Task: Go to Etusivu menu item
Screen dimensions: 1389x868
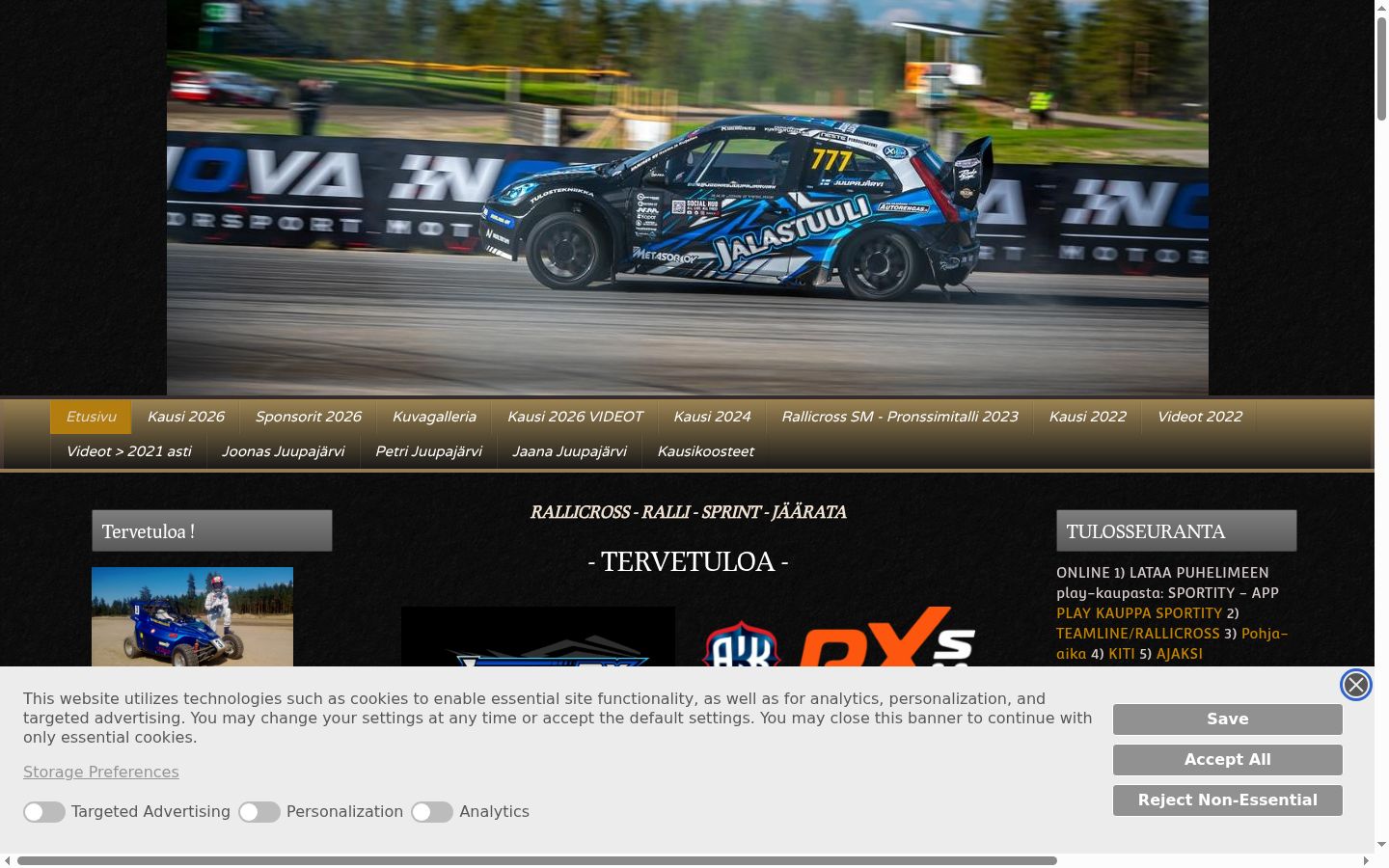Action: click(x=91, y=417)
